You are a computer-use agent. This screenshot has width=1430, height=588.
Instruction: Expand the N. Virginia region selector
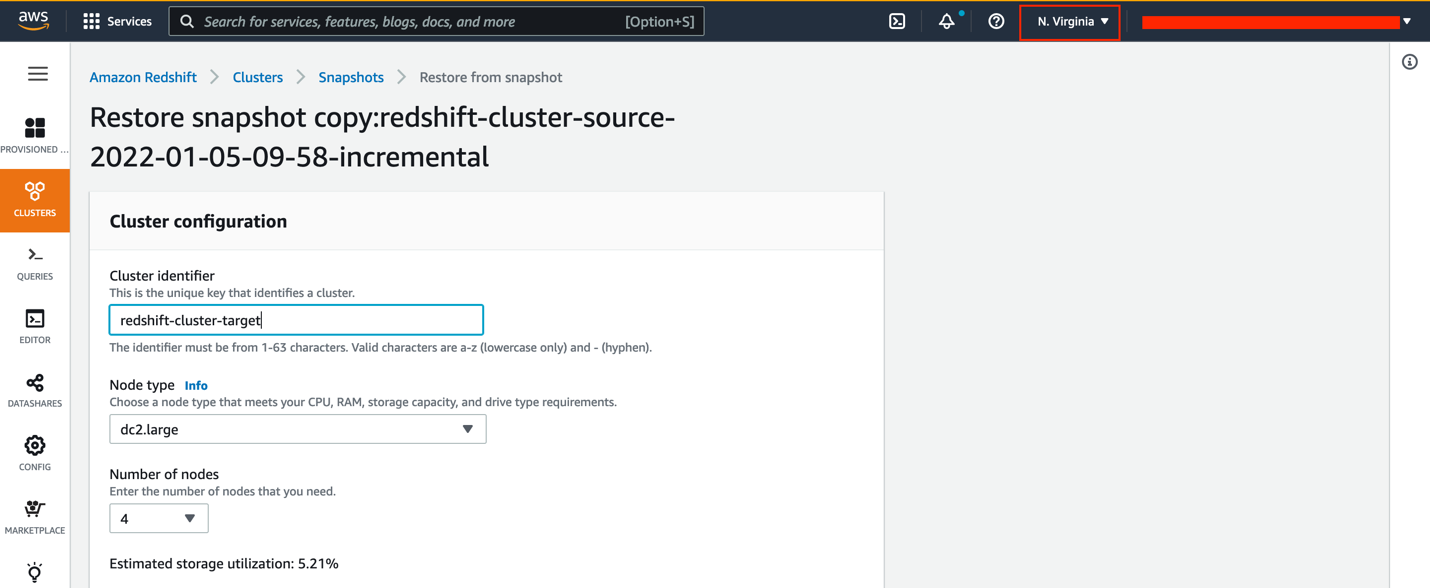tap(1072, 21)
